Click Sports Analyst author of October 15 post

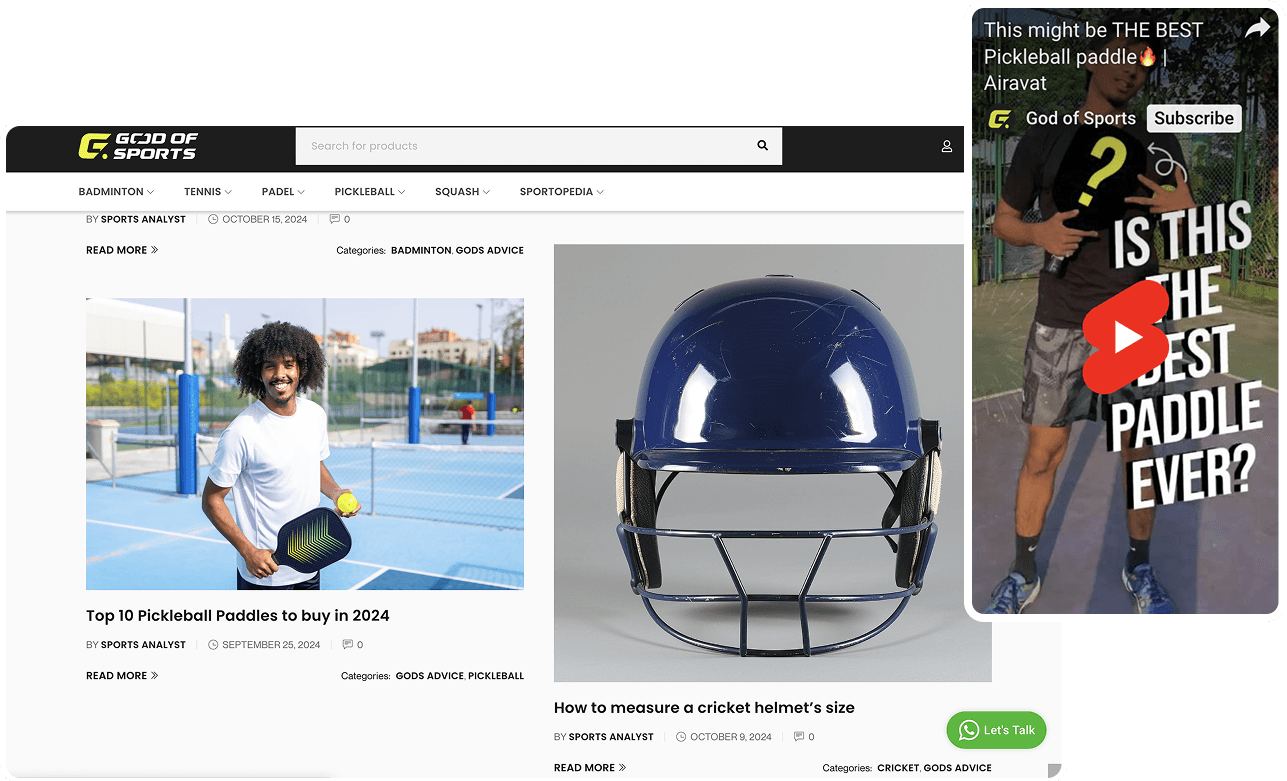(143, 219)
